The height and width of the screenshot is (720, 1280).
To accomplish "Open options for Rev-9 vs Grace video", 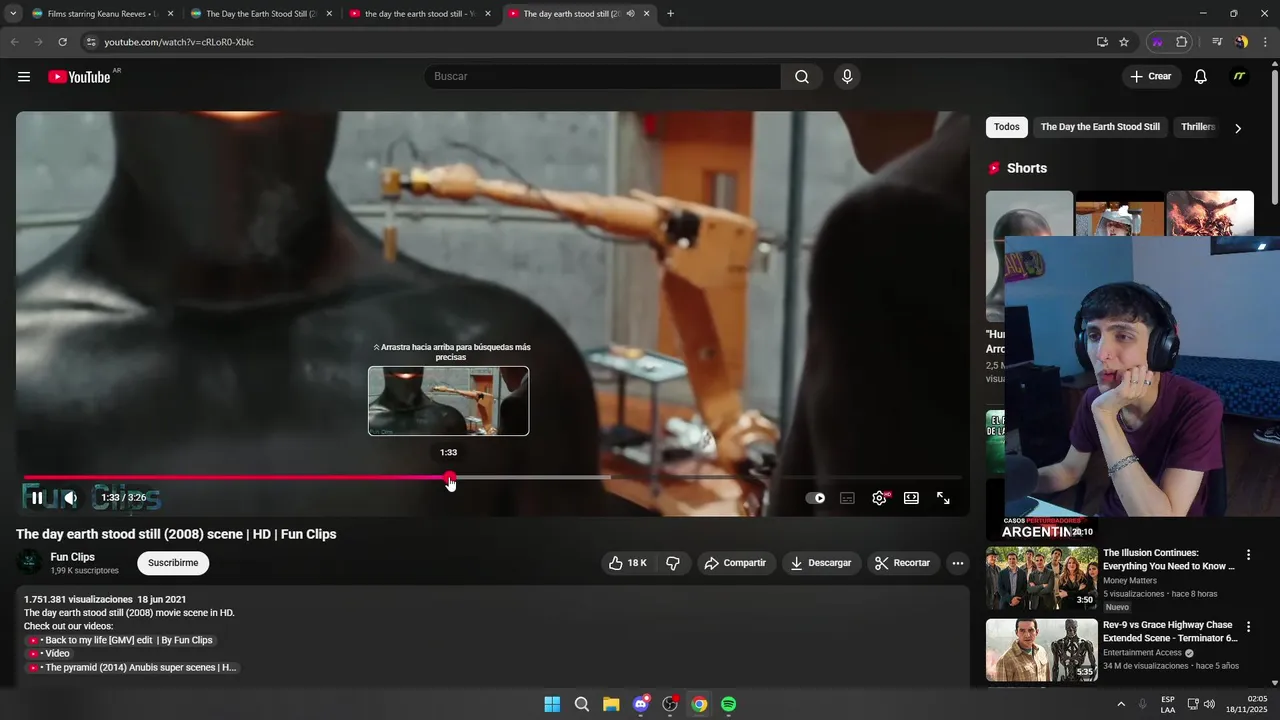I will [1248, 627].
